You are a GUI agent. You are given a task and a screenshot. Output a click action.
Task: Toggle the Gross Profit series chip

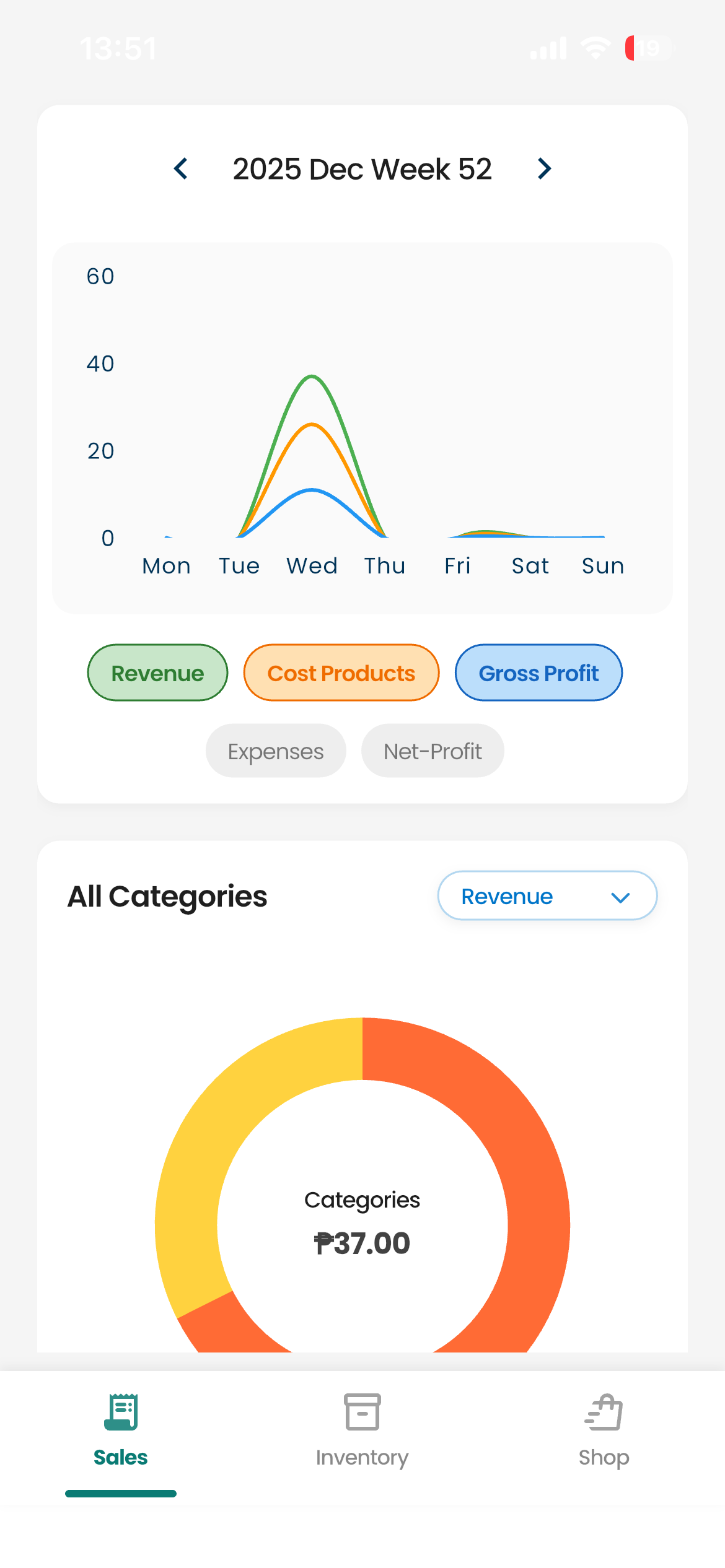click(538, 673)
